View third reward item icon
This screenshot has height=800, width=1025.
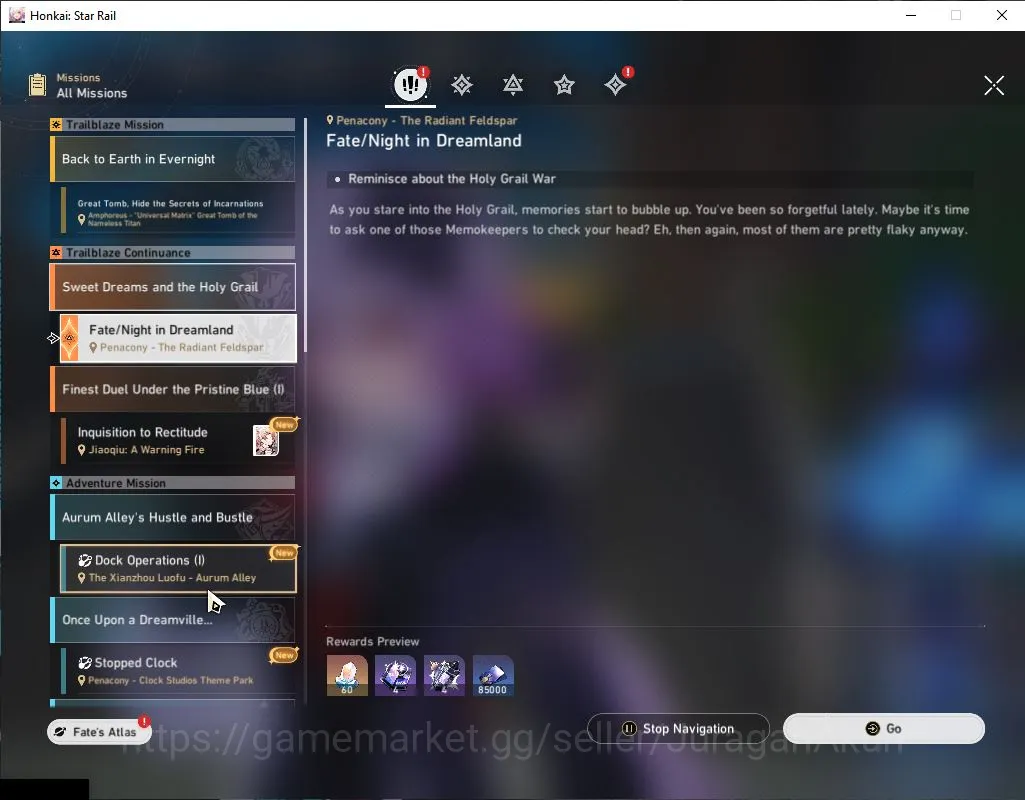click(x=444, y=675)
